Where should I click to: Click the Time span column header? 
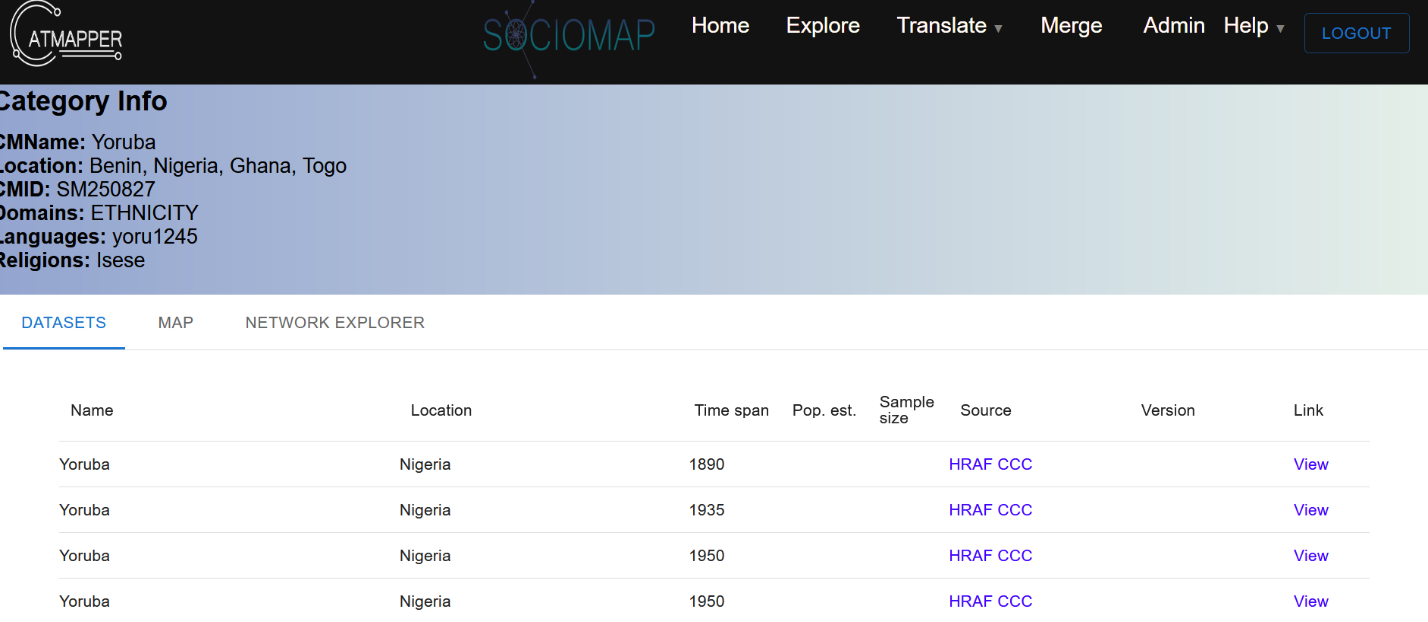pos(731,410)
